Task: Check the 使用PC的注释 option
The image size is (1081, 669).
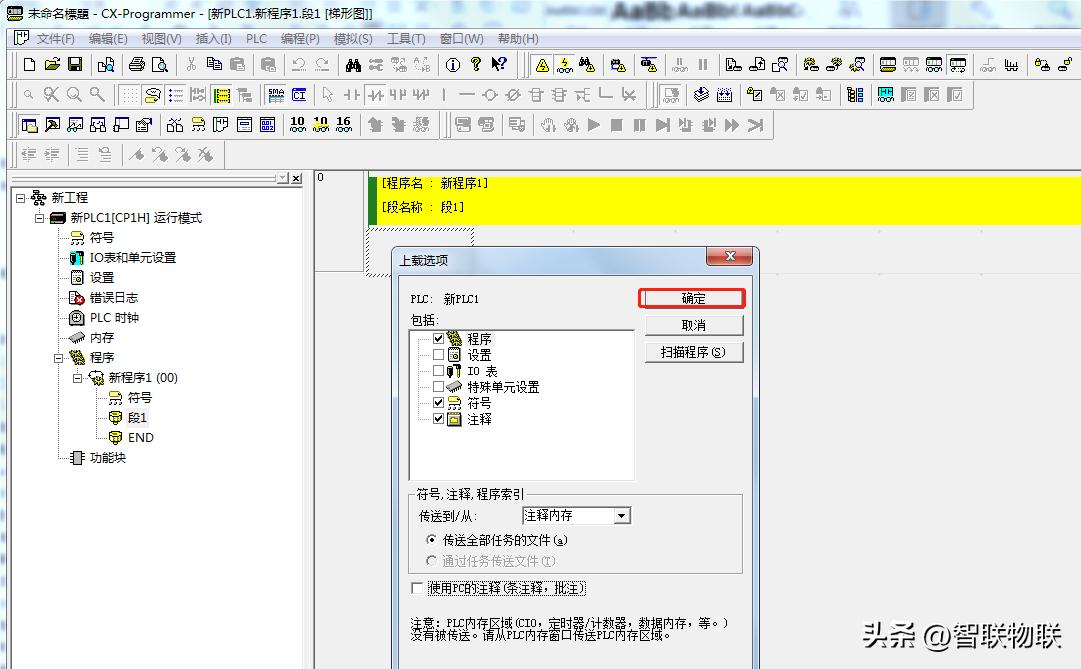Action: (416, 587)
